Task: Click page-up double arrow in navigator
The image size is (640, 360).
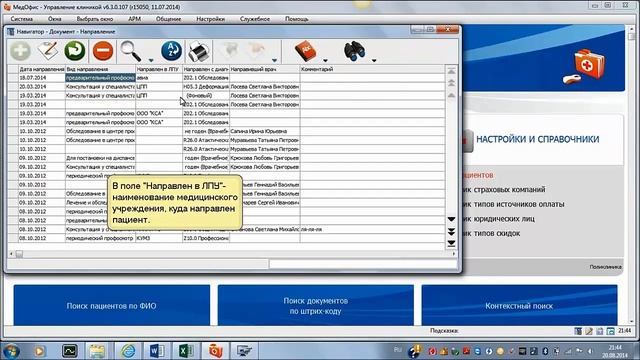Action: click(451, 83)
